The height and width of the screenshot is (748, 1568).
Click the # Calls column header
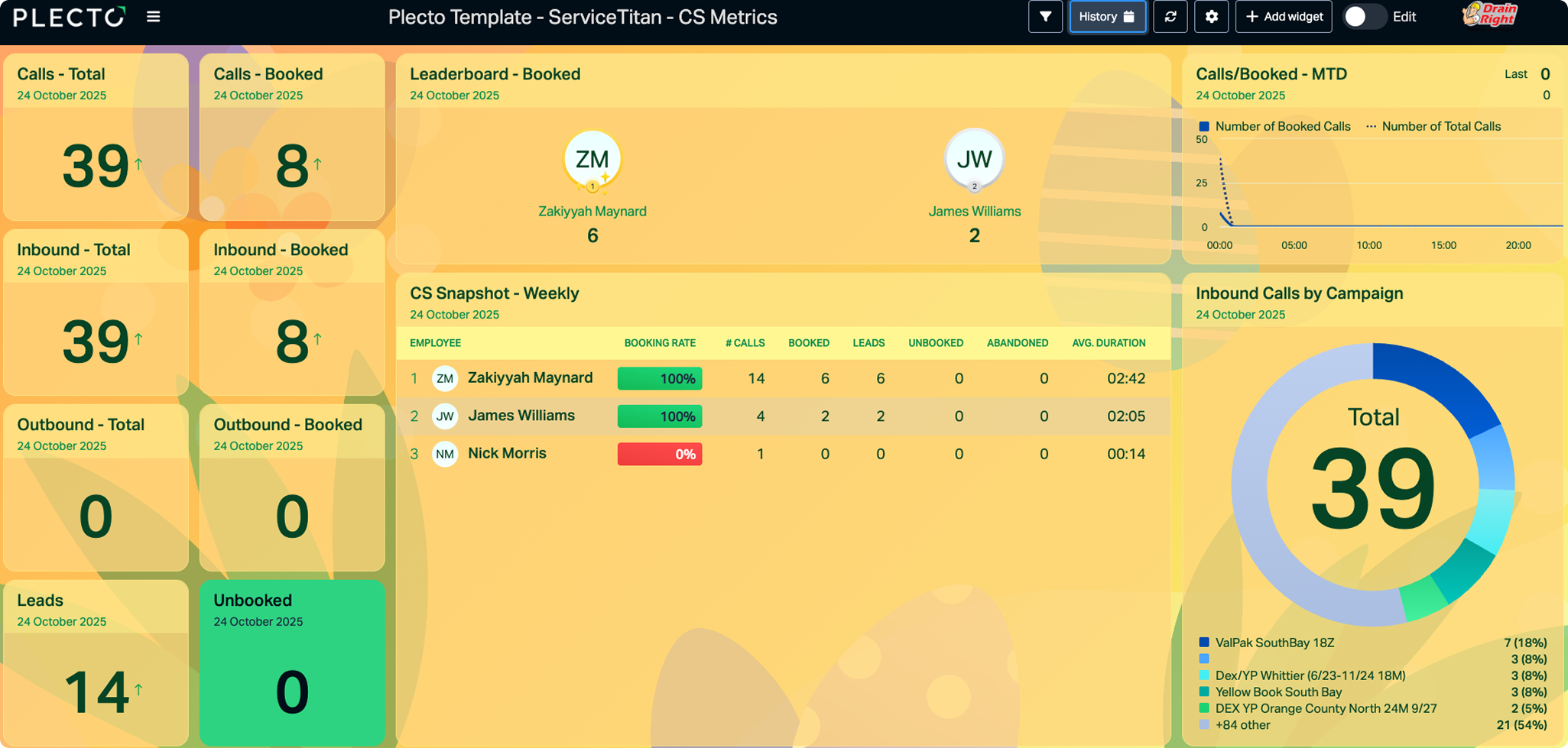coord(745,343)
